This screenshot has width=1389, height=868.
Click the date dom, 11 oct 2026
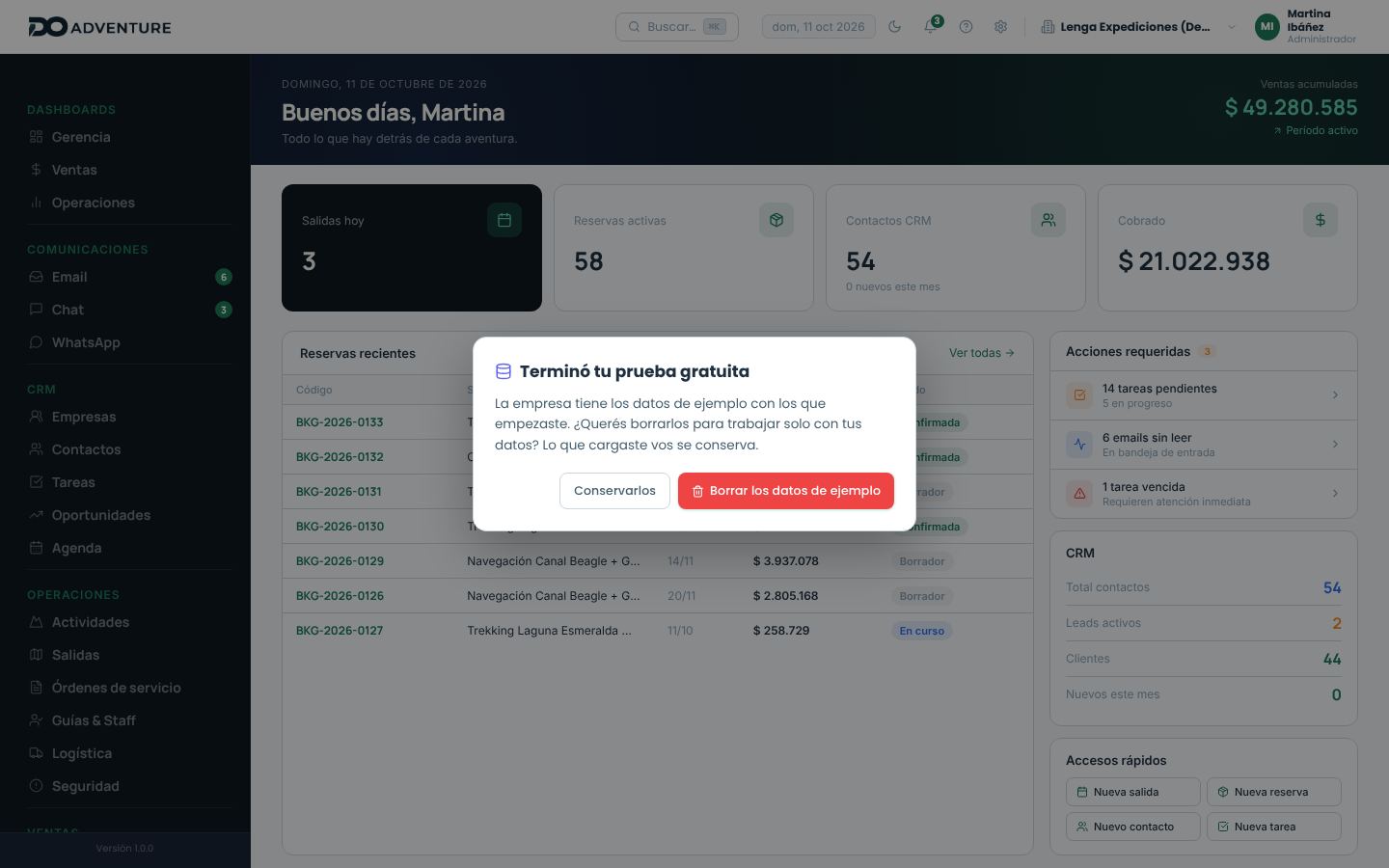819,27
